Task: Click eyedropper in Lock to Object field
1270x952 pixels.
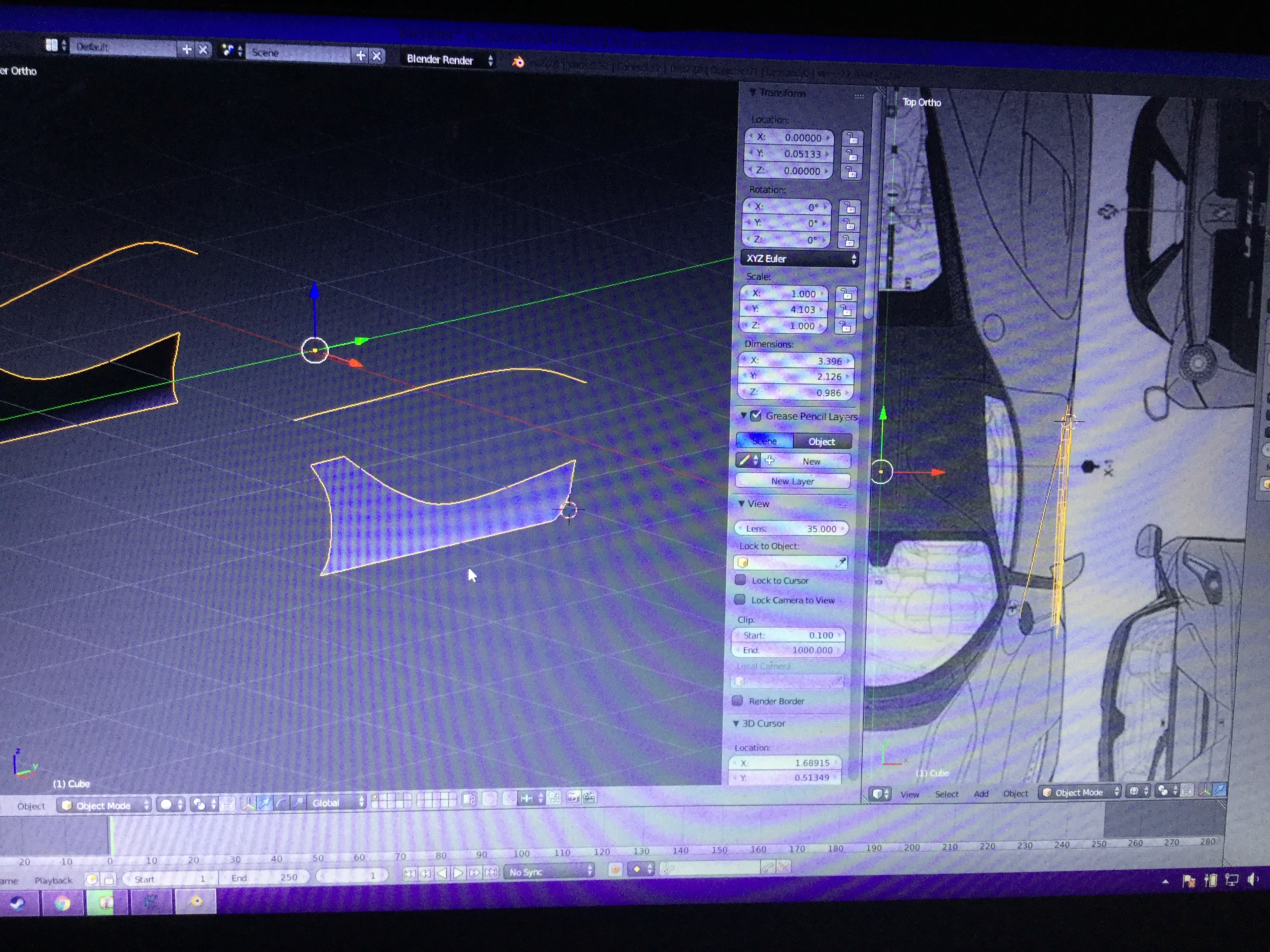Action: pyautogui.click(x=840, y=562)
